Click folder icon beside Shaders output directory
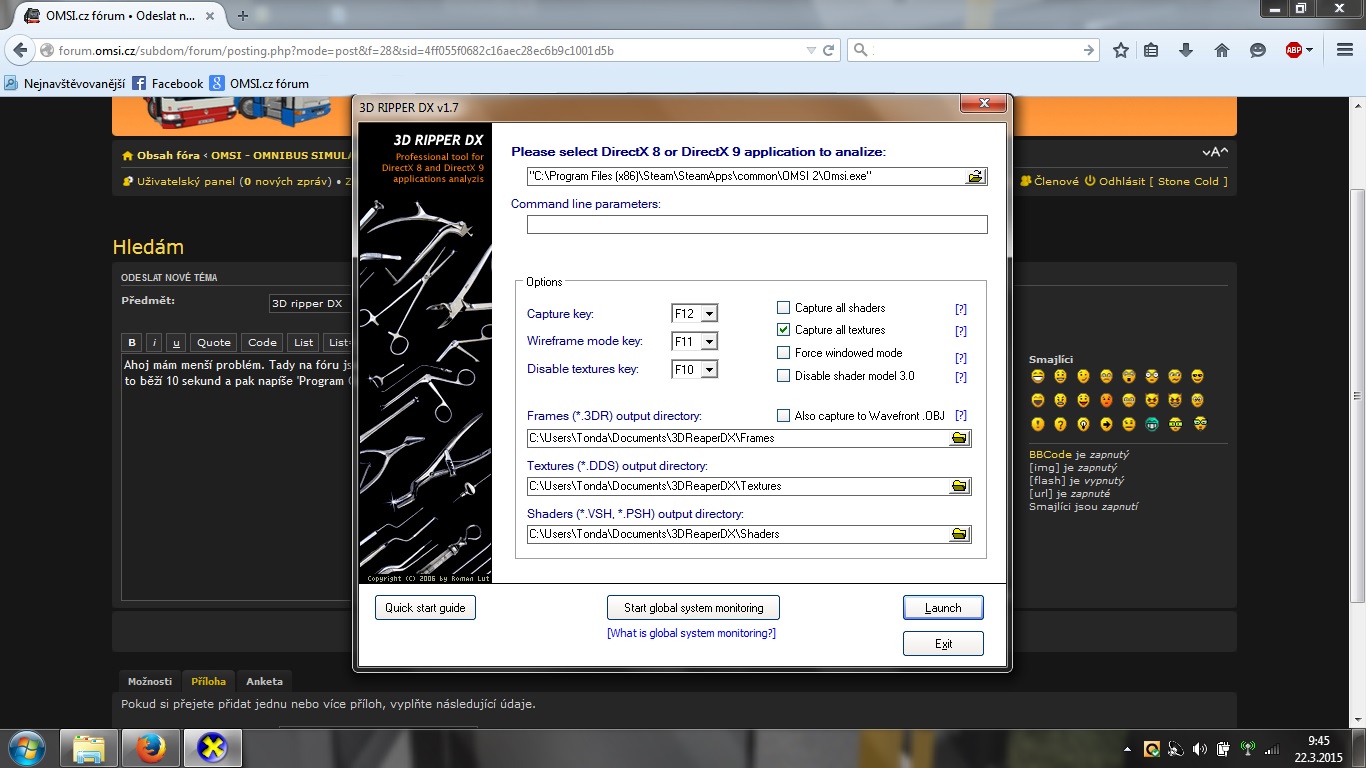Image resolution: width=1366 pixels, height=768 pixels. pyautogui.click(x=959, y=534)
